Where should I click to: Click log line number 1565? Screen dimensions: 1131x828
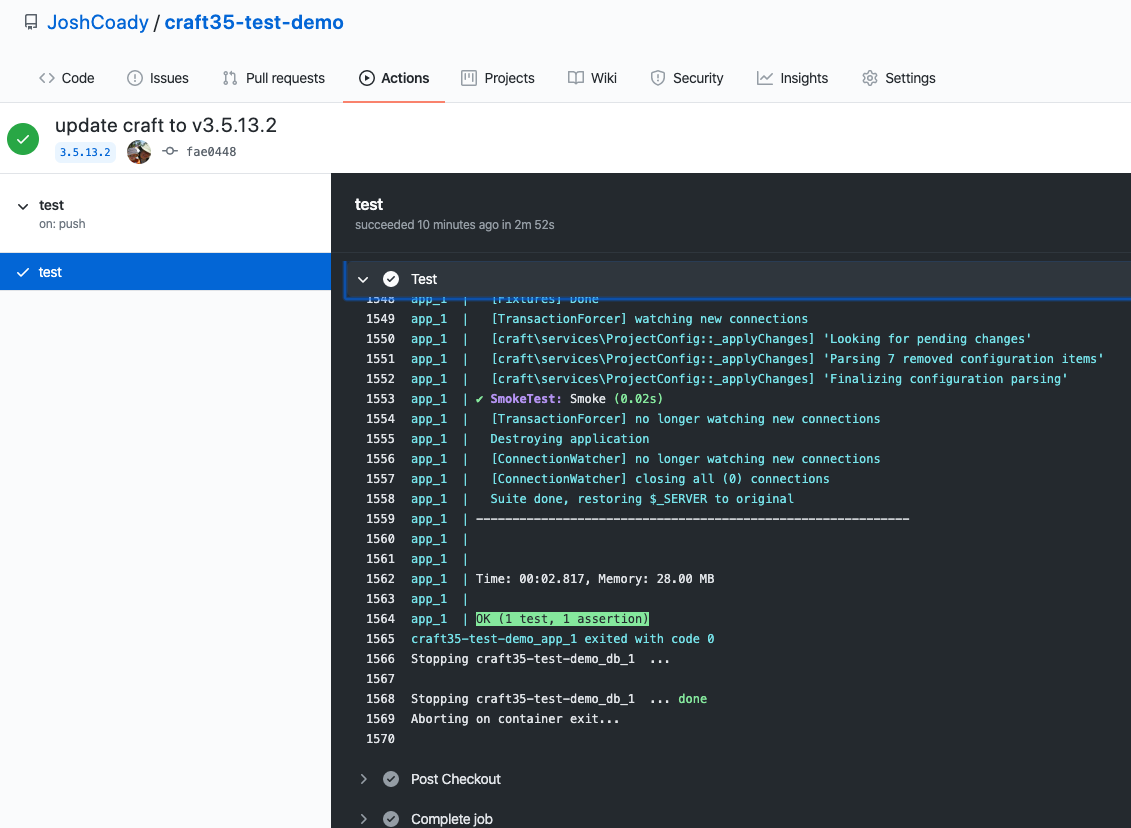(380, 639)
